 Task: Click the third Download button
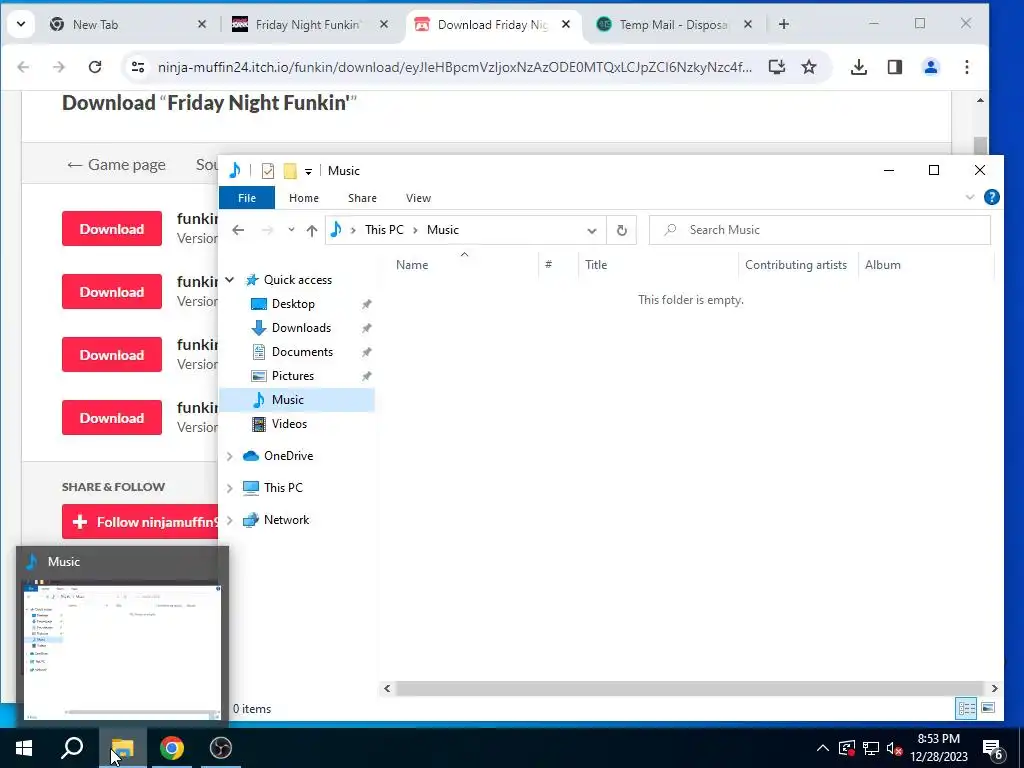(112, 355)
